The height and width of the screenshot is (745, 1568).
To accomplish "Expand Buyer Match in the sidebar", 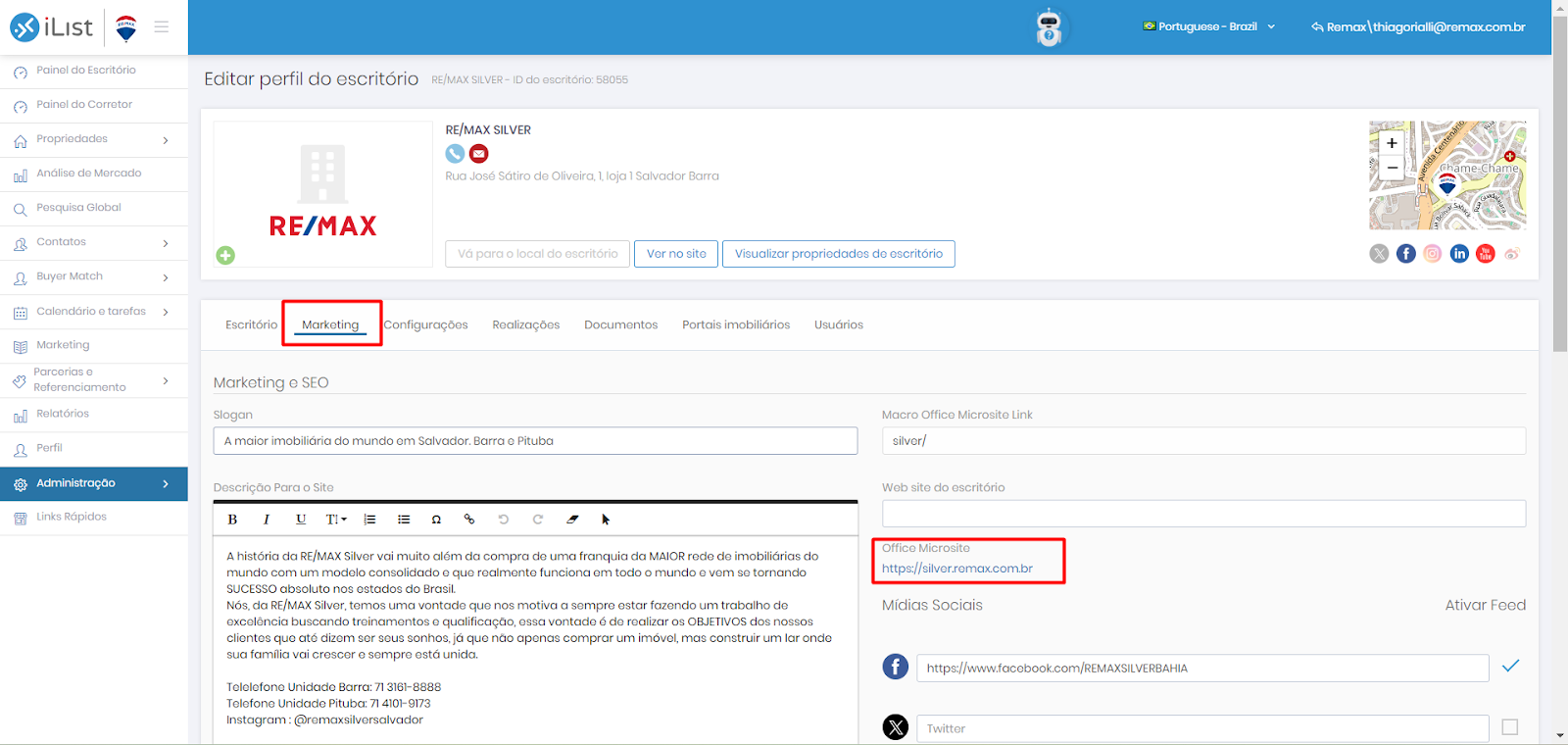I will pos(165,277).
